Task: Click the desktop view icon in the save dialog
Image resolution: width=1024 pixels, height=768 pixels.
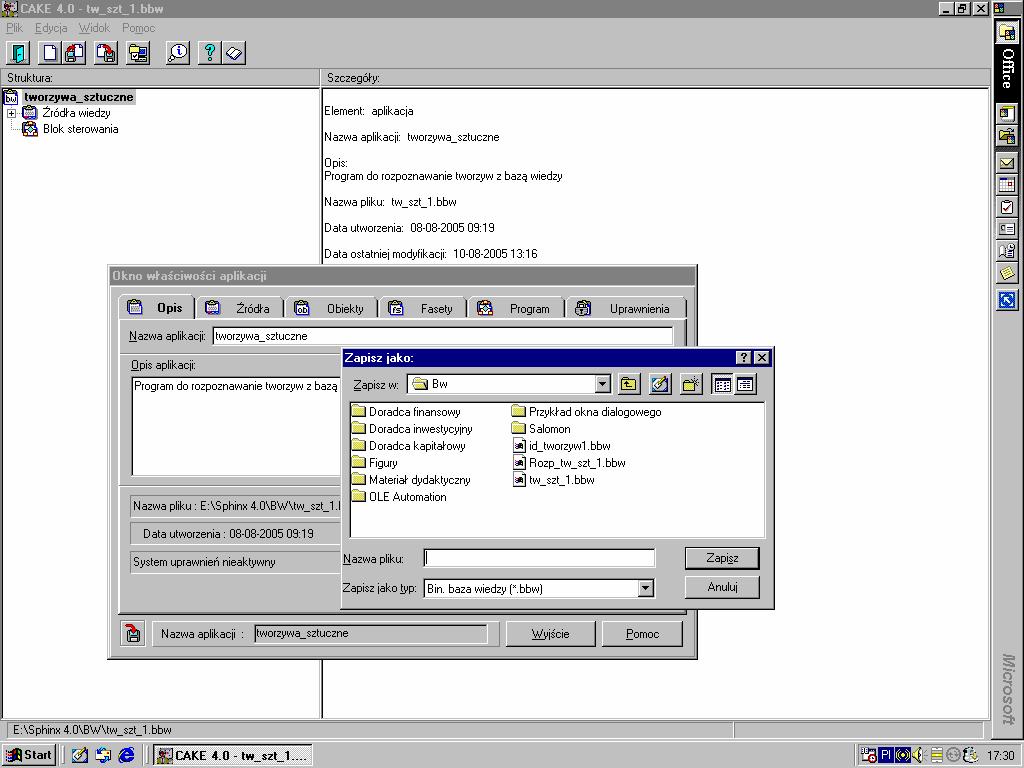Action: [660, 384]
